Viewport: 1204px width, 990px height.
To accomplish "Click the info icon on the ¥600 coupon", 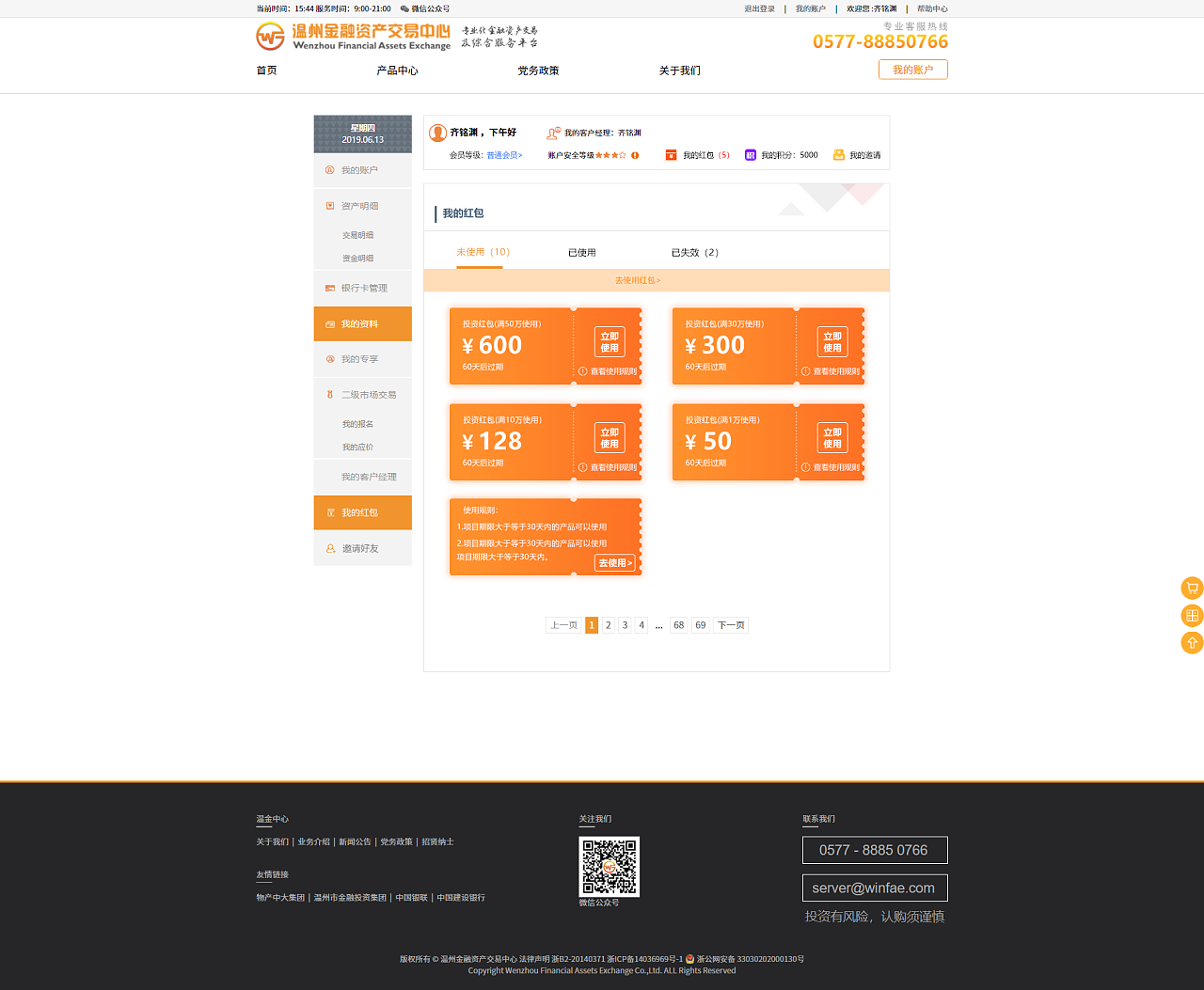I will click(x=582, y=371).
